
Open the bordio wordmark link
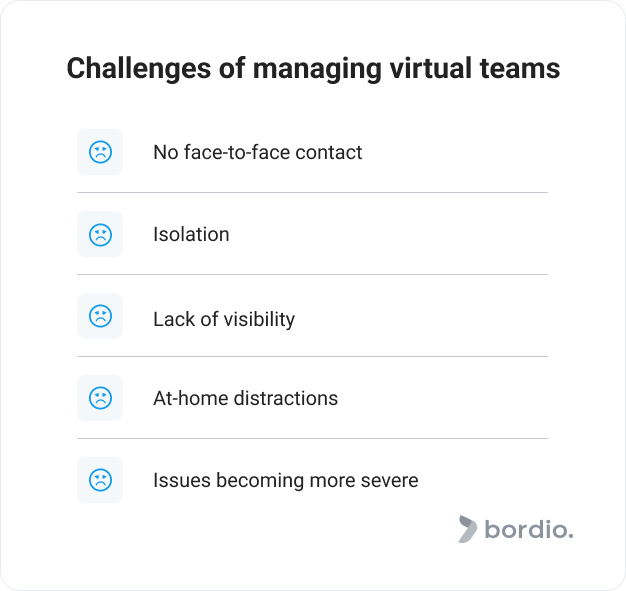(x=529, y=529)
